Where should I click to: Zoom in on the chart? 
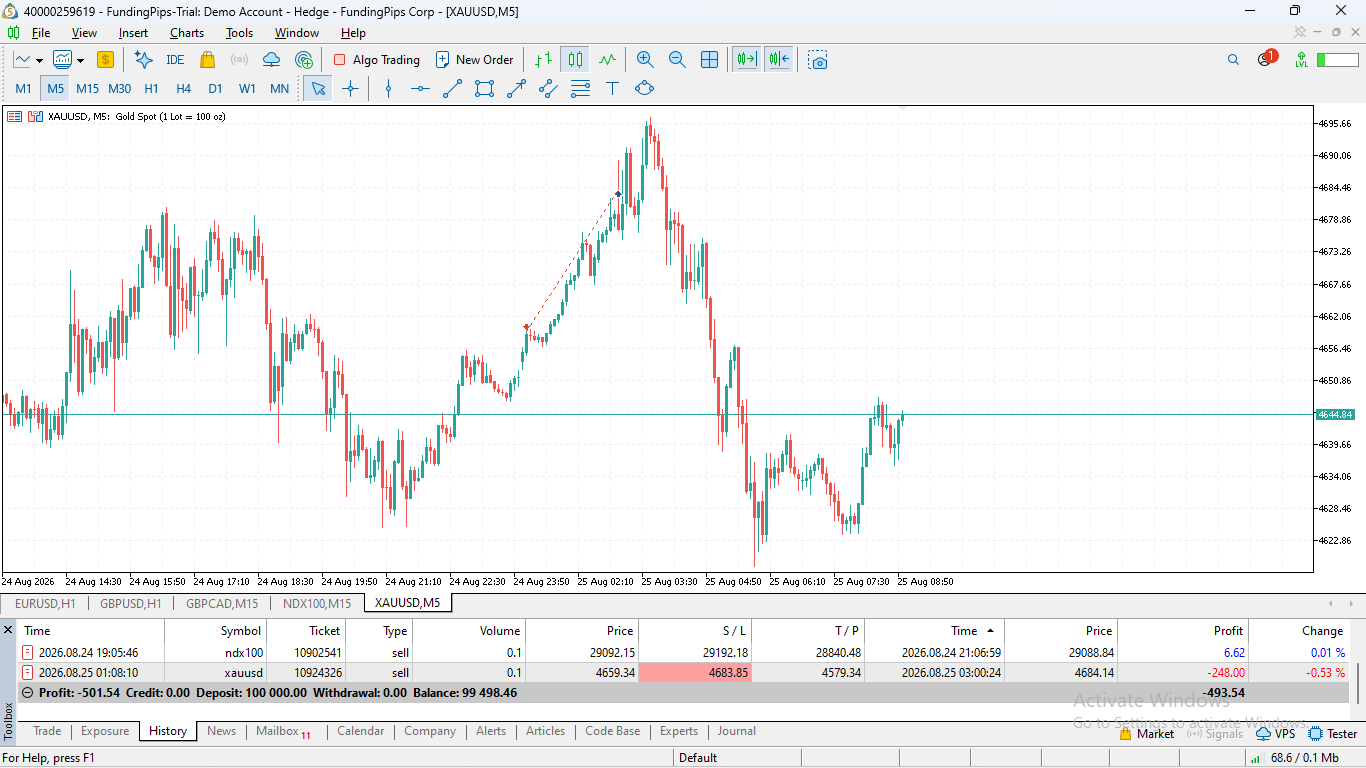point(645,60)
